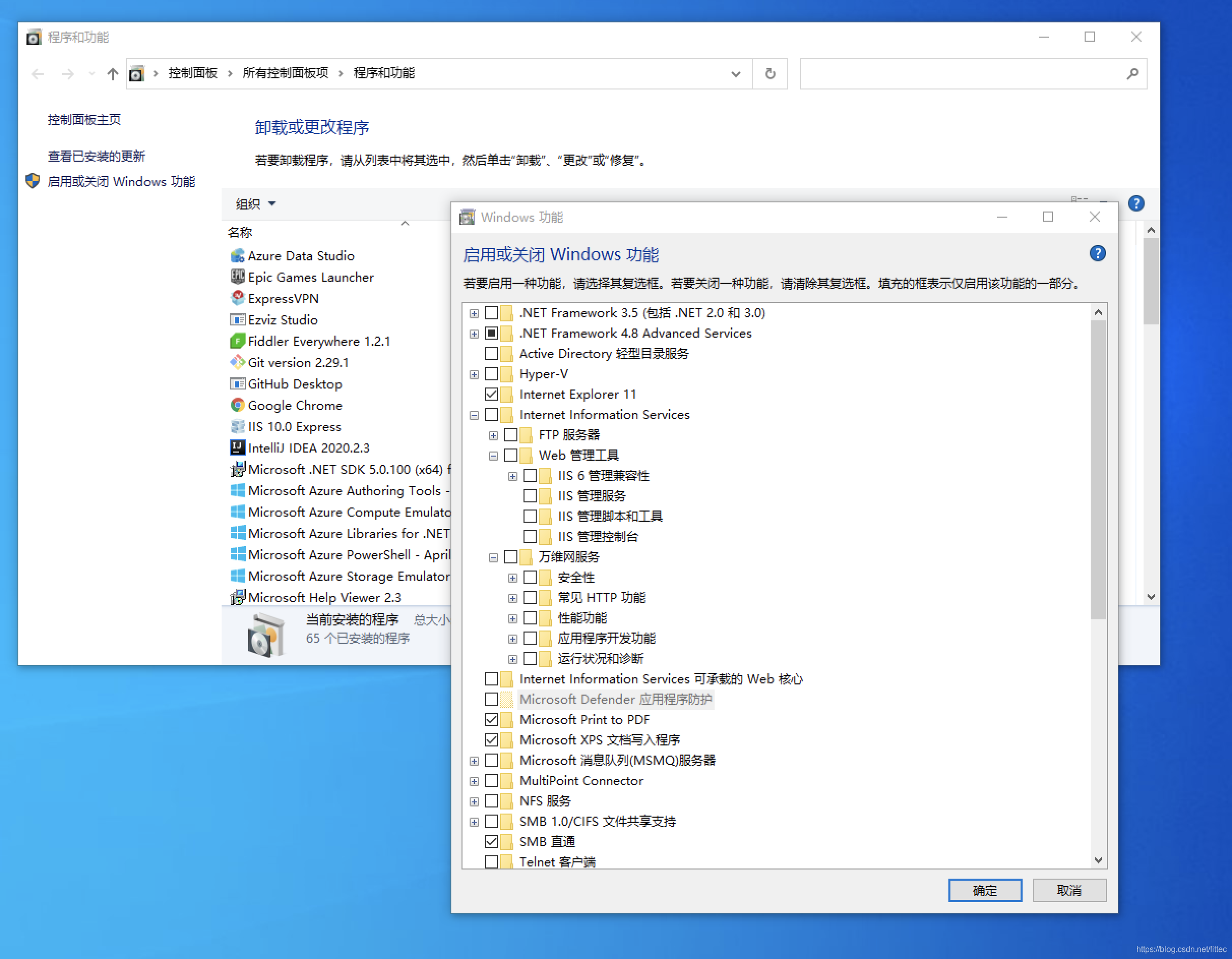Toggle .NET Framework 4.8 Advanced Services checkbox
Viewport: 1232px width, 959px height.
[491, 333]
